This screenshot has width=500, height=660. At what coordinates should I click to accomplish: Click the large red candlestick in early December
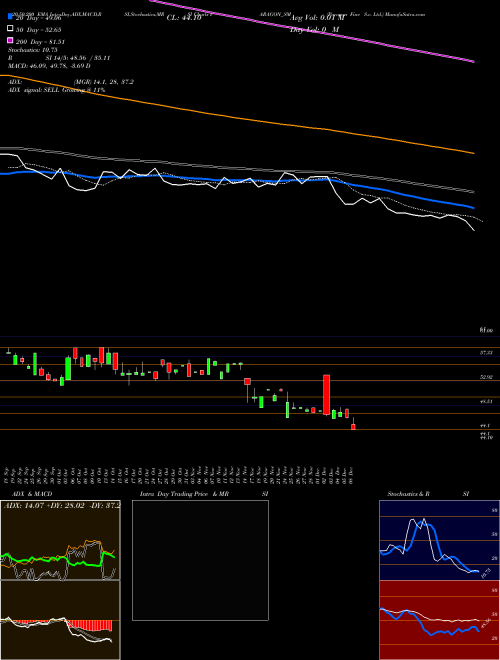tap(326, 395)
